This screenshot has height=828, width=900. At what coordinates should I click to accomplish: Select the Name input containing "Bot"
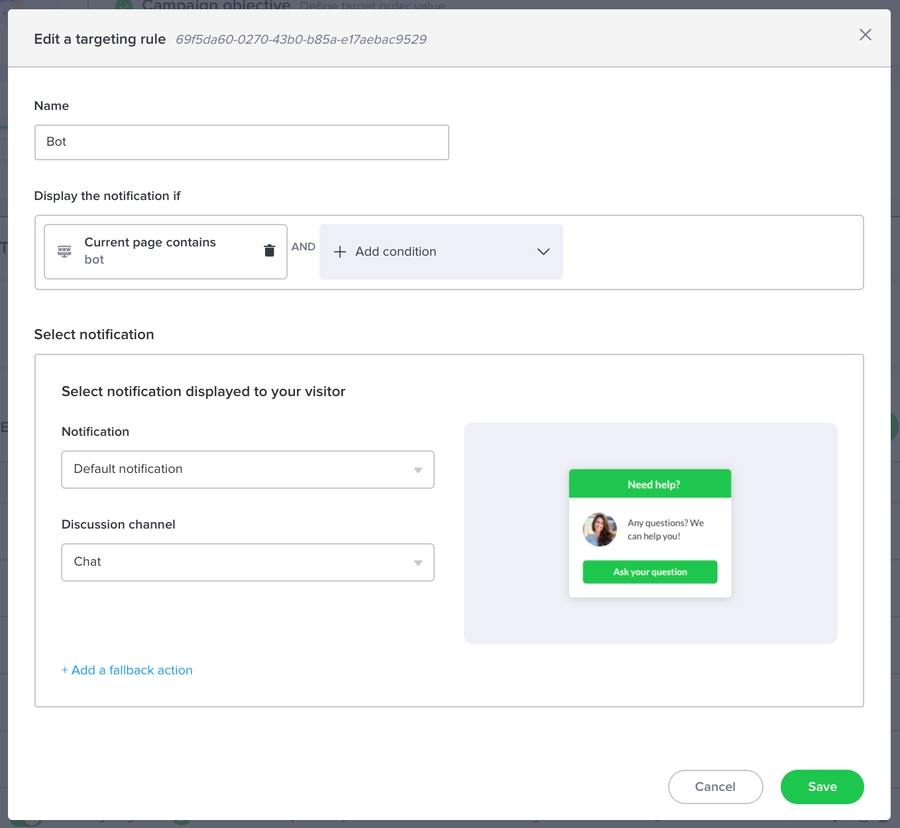coord(241,142)
